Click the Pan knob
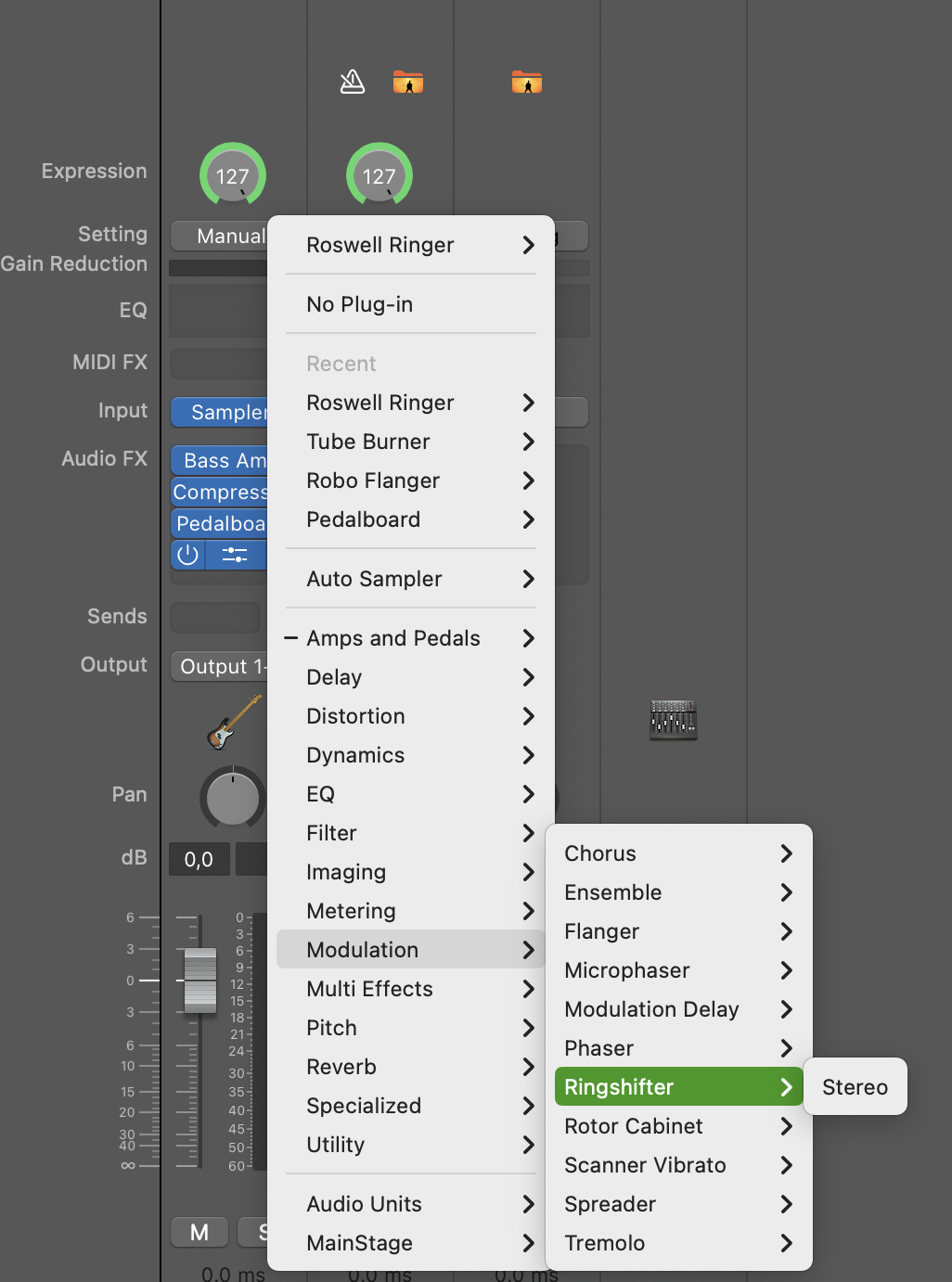The width and height of the screenshot is (952, 1282). point(233,798)
